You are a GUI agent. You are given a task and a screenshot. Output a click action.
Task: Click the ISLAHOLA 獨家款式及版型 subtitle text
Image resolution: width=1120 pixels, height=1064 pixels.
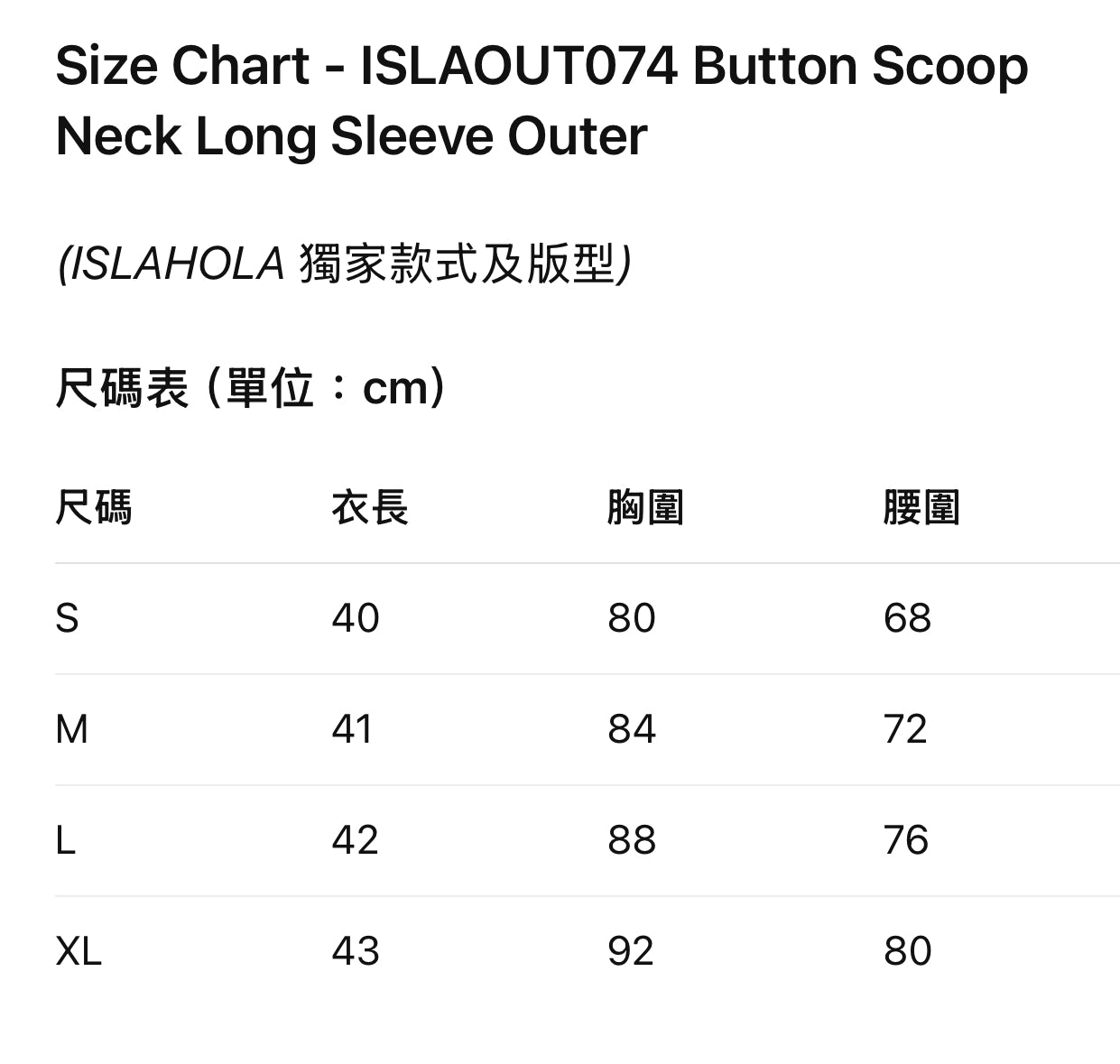click(344, 264)
